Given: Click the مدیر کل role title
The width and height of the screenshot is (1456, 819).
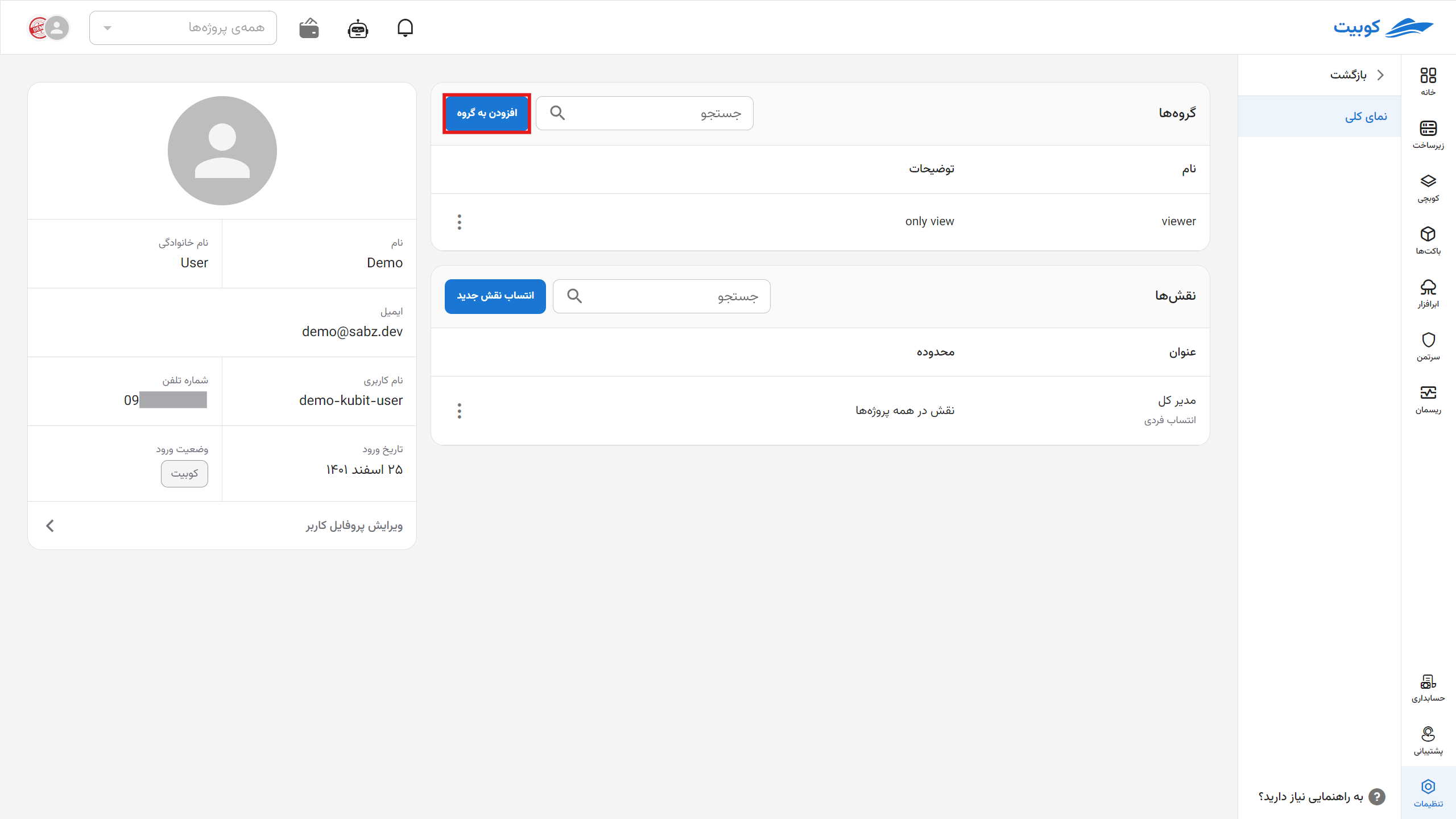Looking at the screenshot, I should pos(1177,400).
